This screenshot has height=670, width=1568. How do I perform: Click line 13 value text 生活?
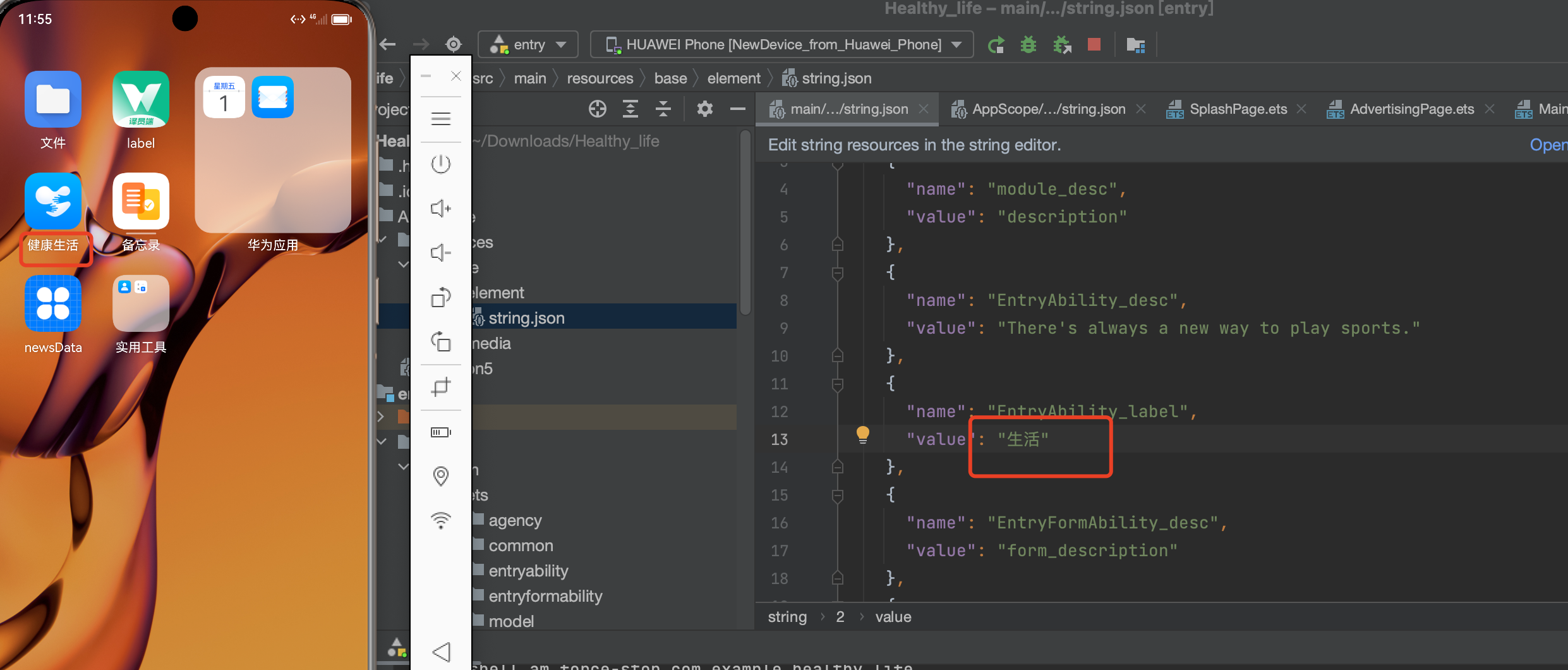[x=1023, y=439]
